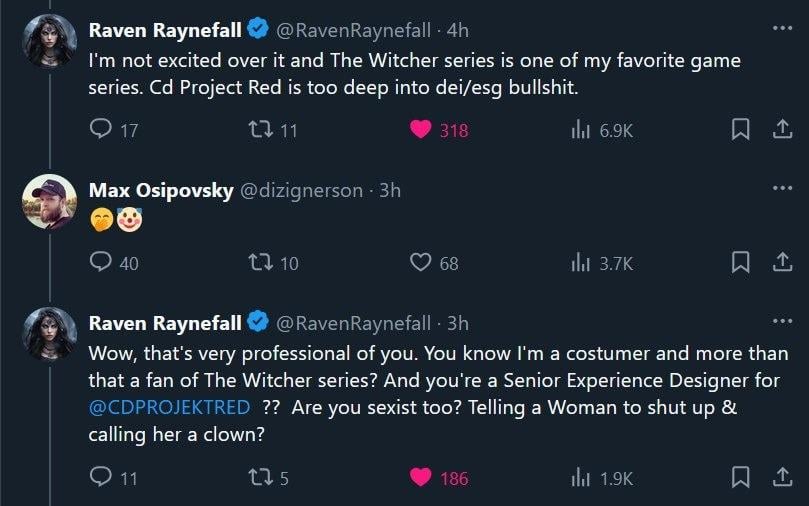The width and height of the screenshot is (809, 506).
Task: Share the first Raven Raynefall tweet
Action: [782, 130]
